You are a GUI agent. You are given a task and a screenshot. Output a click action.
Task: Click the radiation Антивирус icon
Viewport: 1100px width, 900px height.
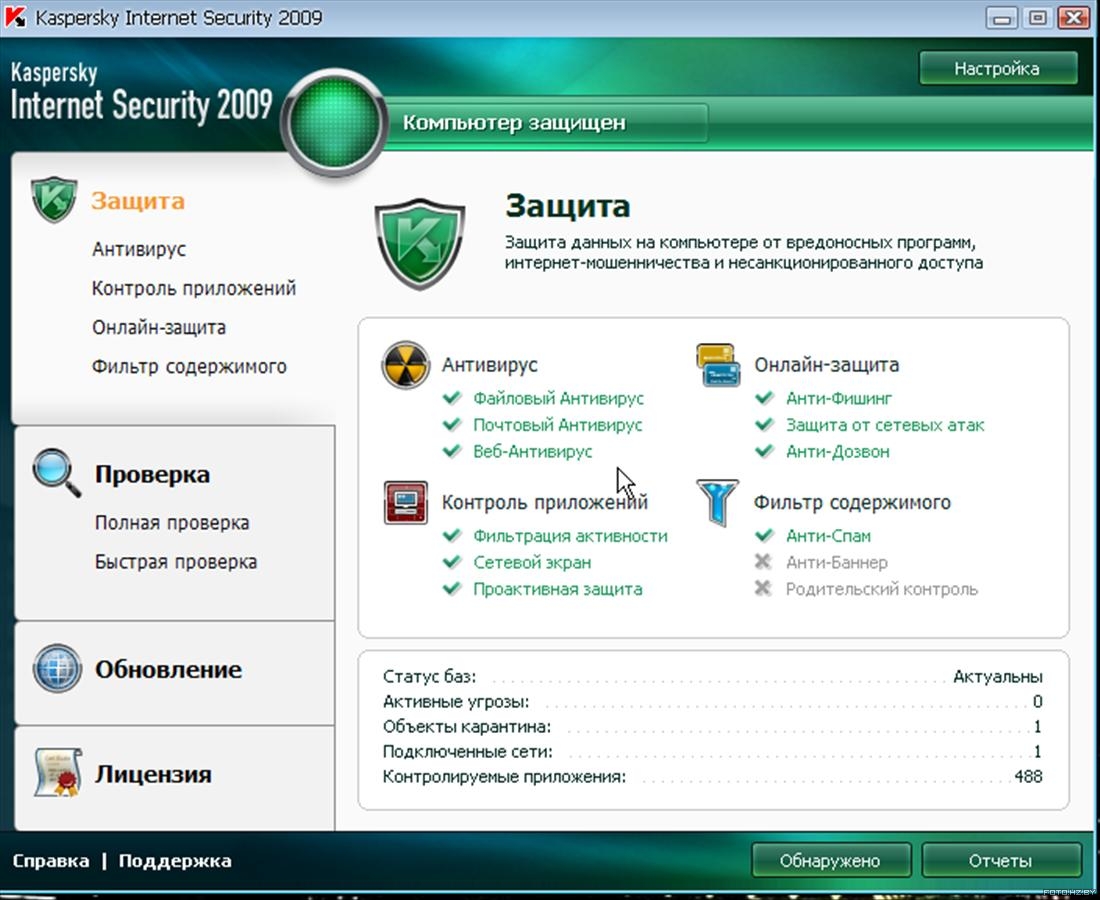click(x=405, y=365)
